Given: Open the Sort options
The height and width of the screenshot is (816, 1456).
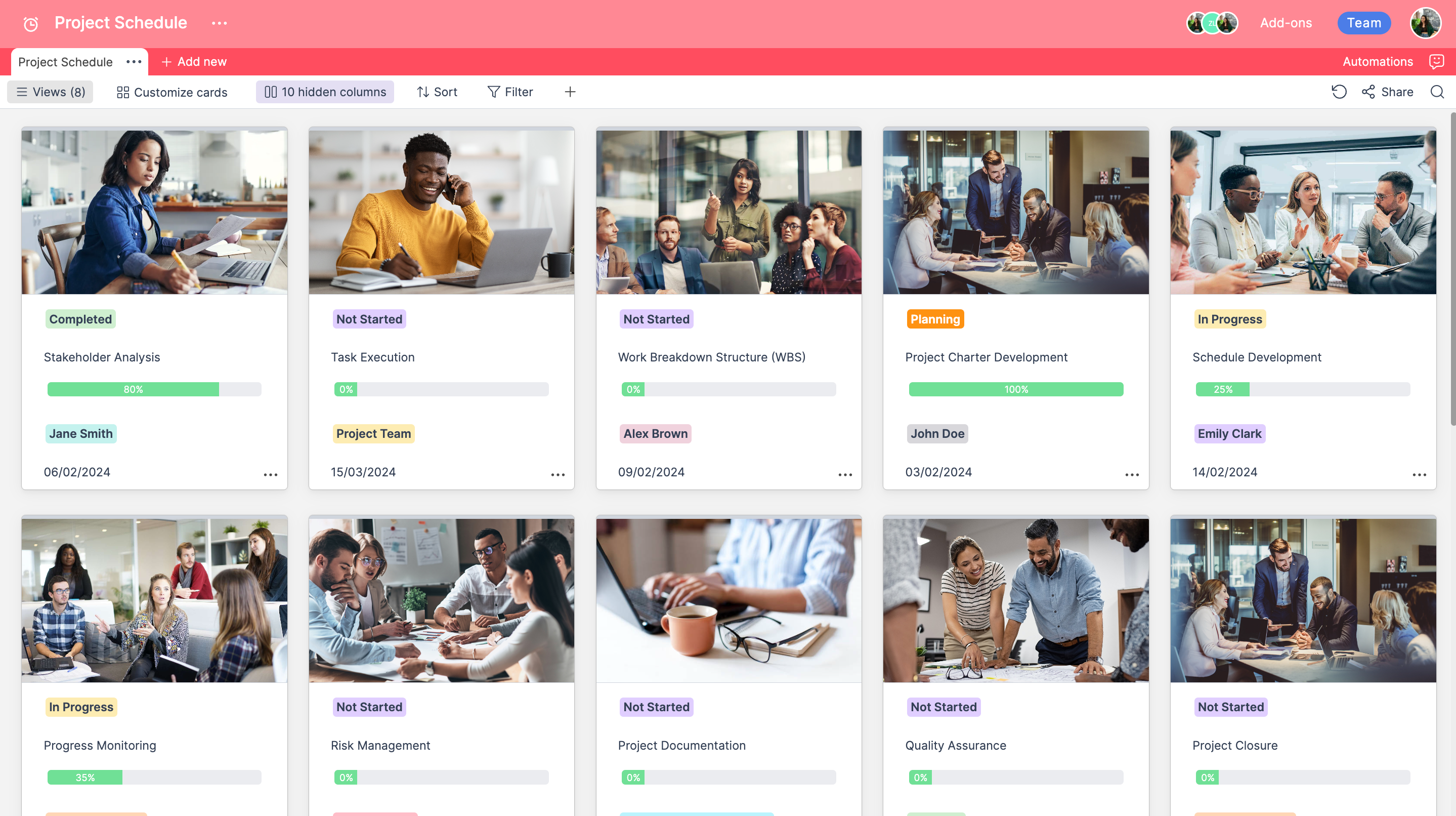Looking at the screenshot, I should 437,92.
